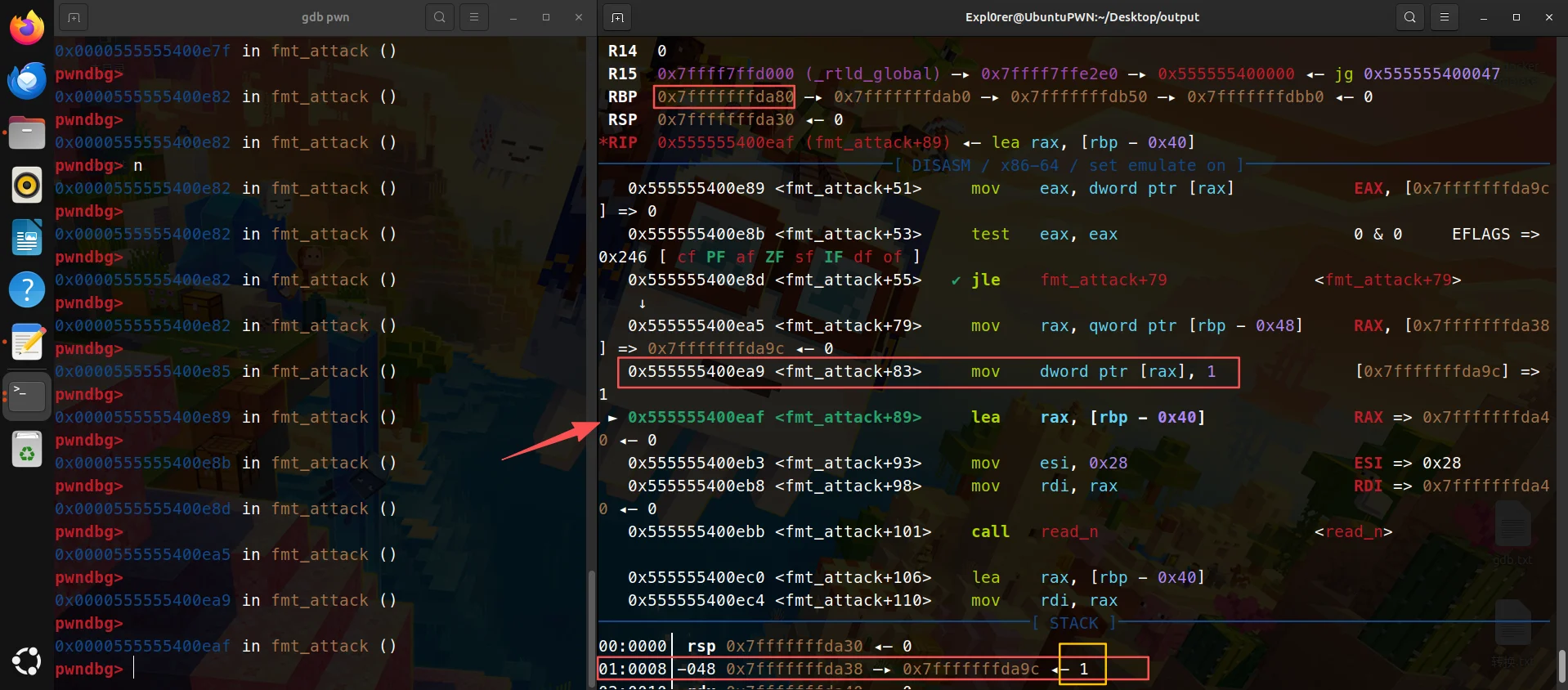Open search in the gdb pwn terminal
The height and width of the screenshot is (690, 1568).
pos(440,17)
